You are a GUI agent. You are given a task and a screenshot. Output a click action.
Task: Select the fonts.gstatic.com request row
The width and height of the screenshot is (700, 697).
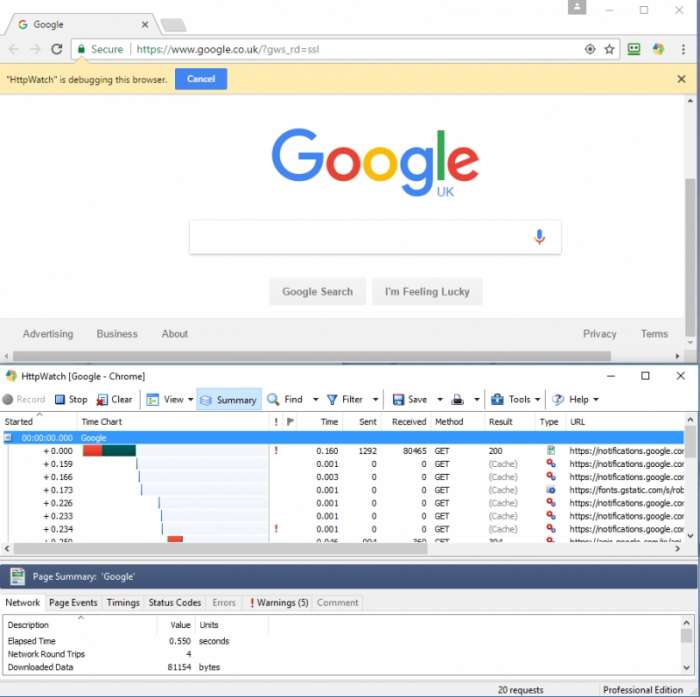(x=344, y=490)
